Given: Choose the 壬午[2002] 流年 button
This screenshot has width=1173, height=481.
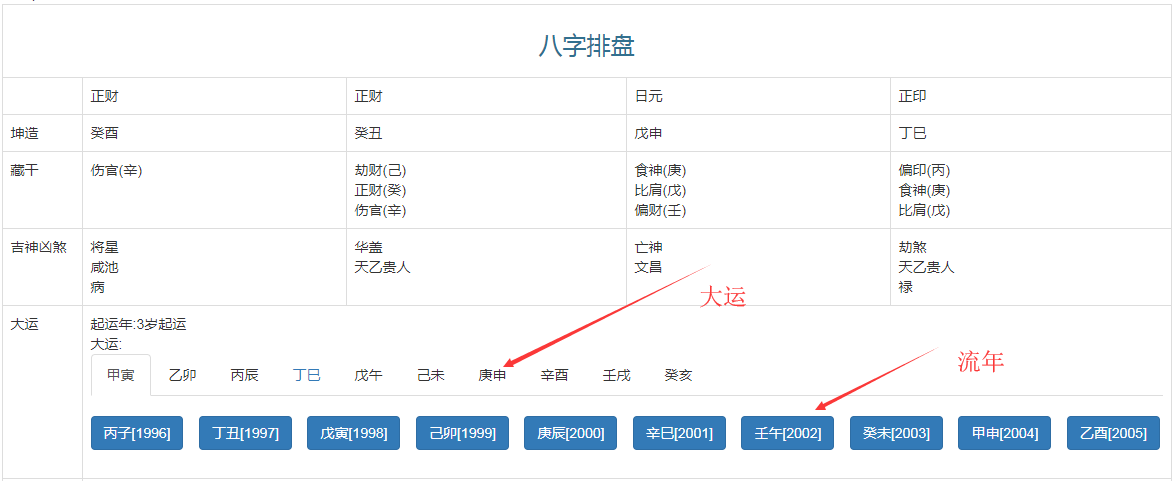Looking at the screenshot, I should (787, 433).
